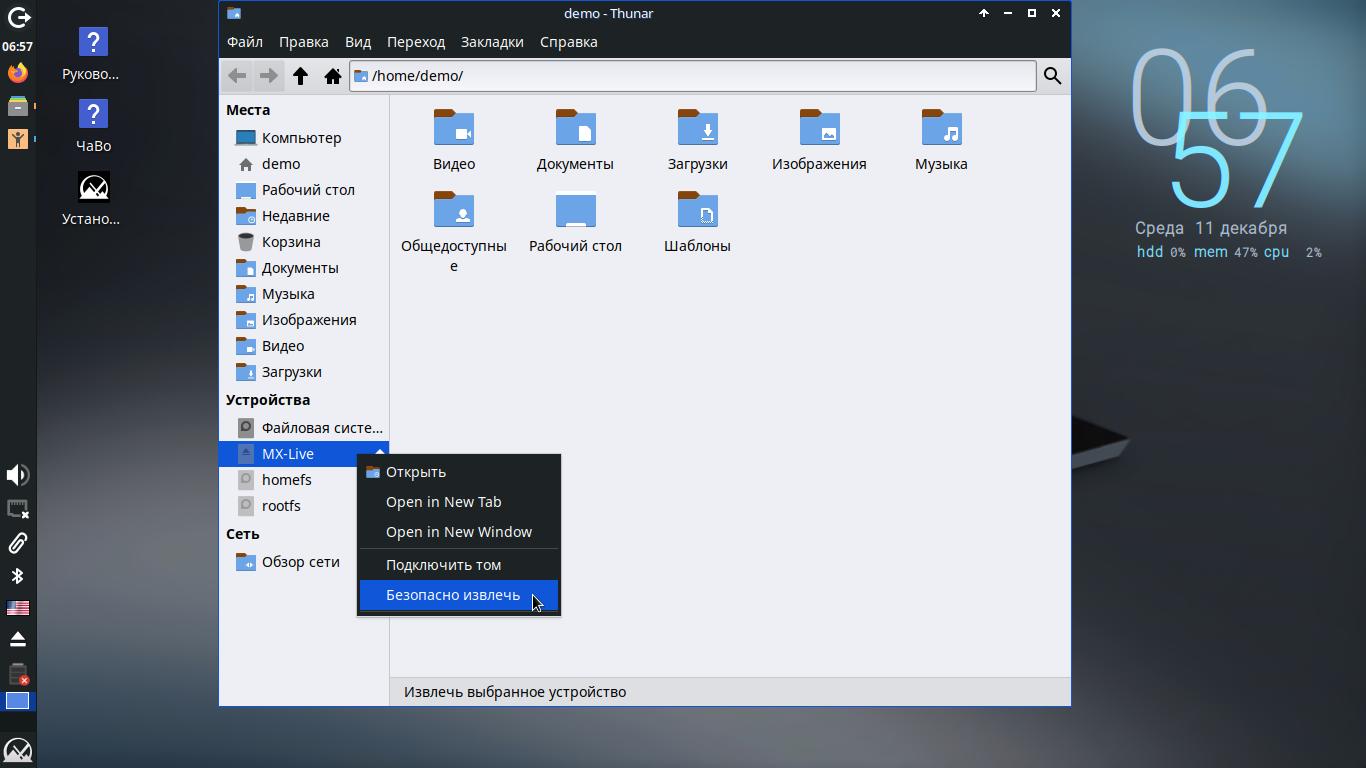
Task: Open the ЧаВо desktop shortcut
Action: tap(93, 126)
